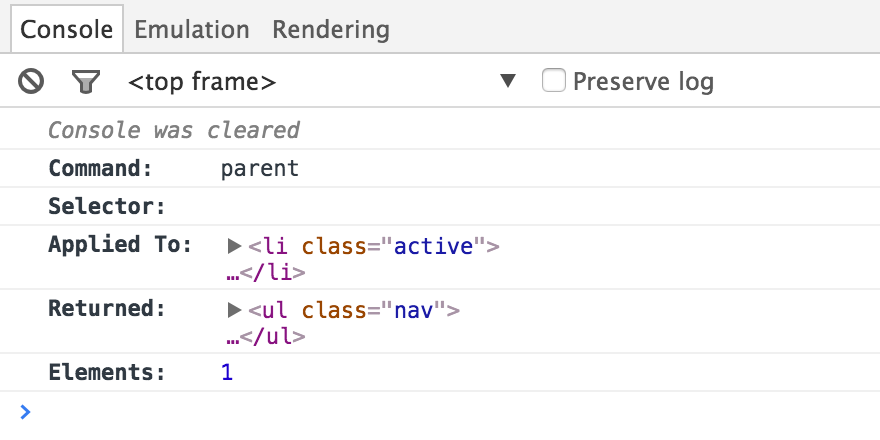Click the blue console prompt chevron
880x440 pixels.
pyautogui.click(x=26, y=412)
